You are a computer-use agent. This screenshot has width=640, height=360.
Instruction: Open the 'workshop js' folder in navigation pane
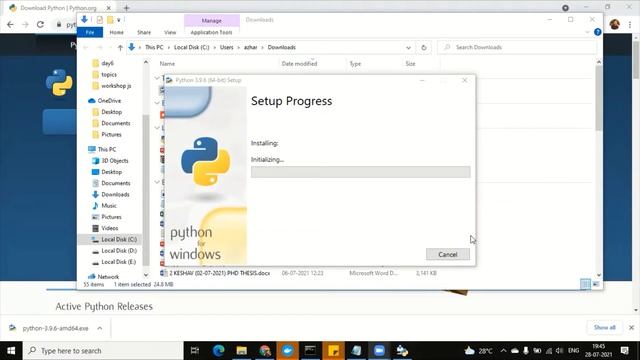click(116, 86)
